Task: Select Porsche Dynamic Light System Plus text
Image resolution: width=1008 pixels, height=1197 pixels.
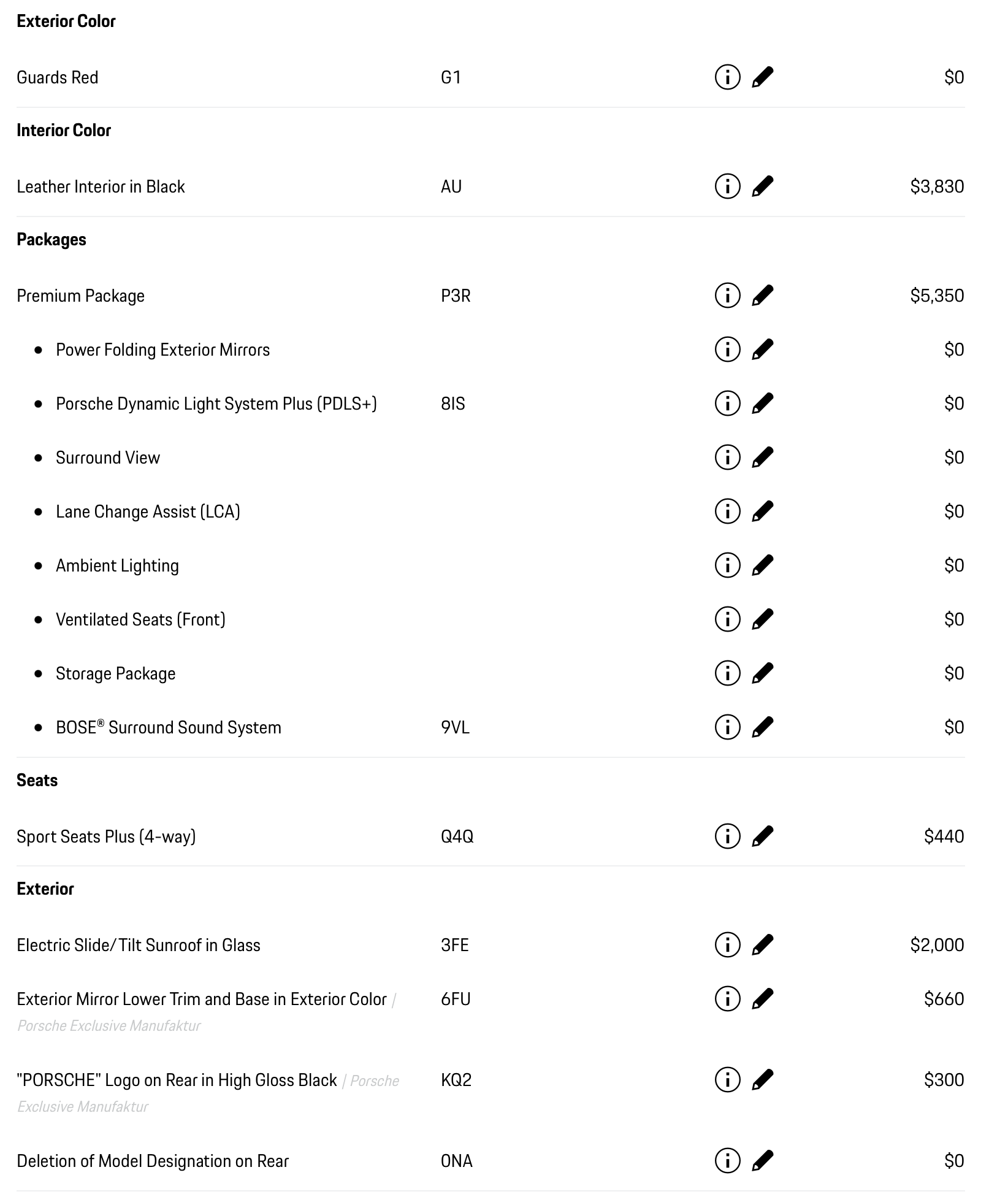Action: [216, 403]
